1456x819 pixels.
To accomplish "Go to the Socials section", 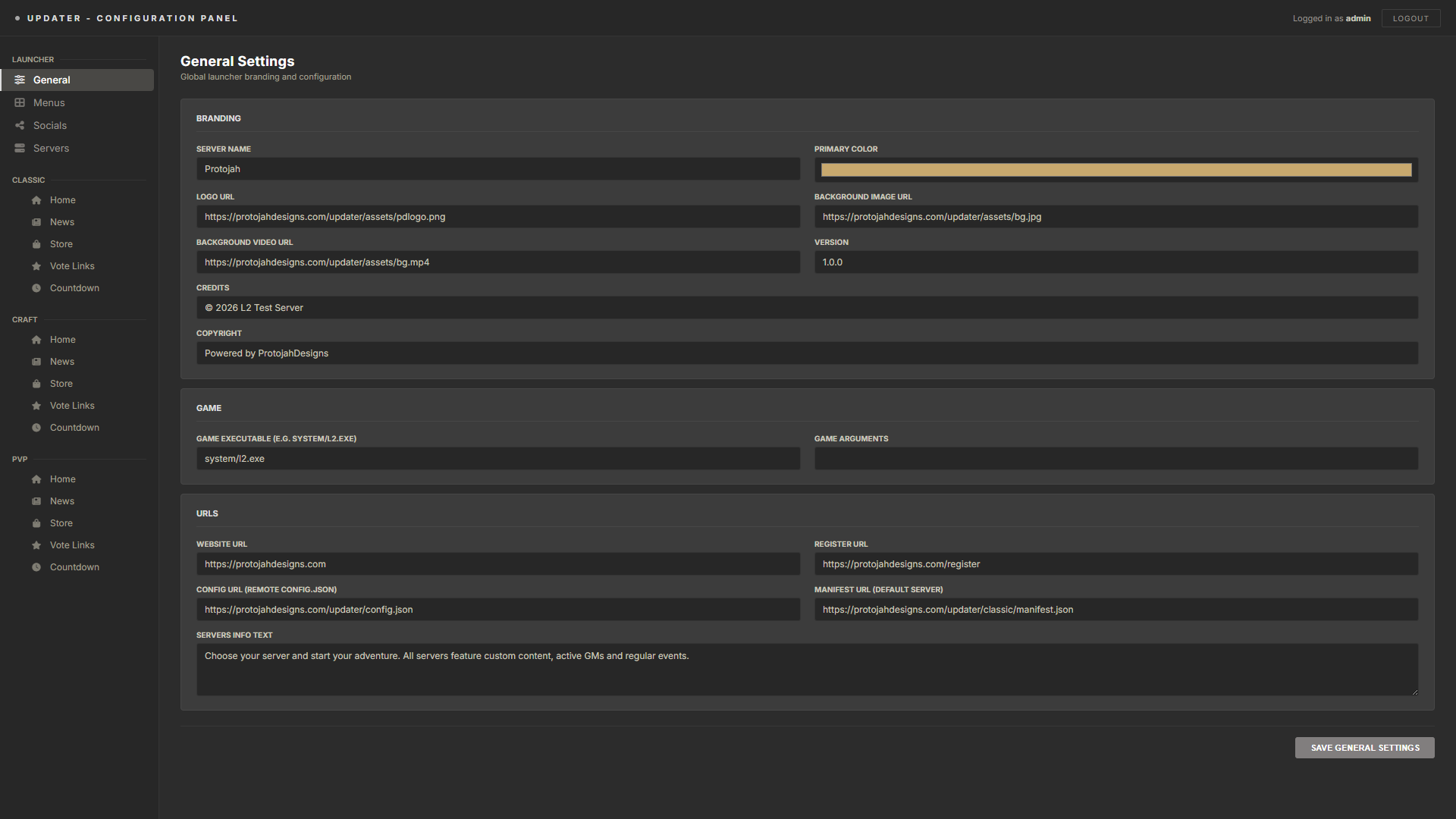I will point(77,125).
